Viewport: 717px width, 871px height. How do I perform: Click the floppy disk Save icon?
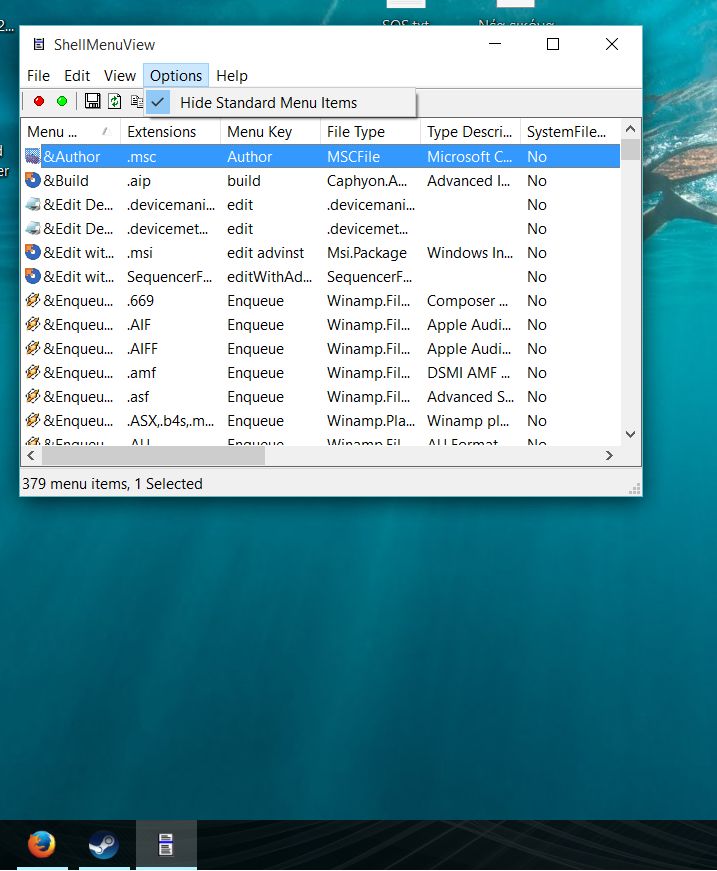pos(92,101)
